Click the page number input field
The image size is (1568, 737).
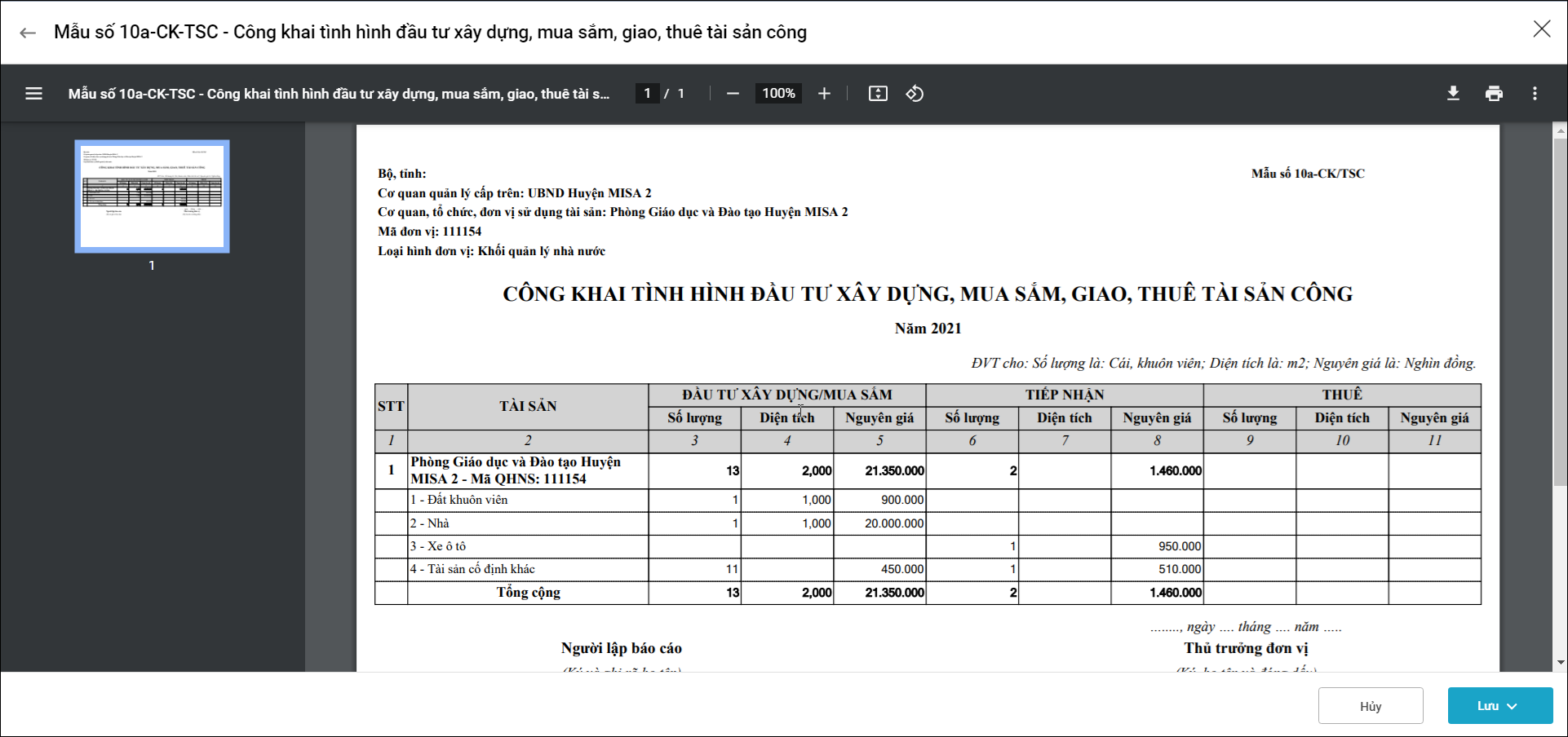pyautogui.click(x=647, y=94)
